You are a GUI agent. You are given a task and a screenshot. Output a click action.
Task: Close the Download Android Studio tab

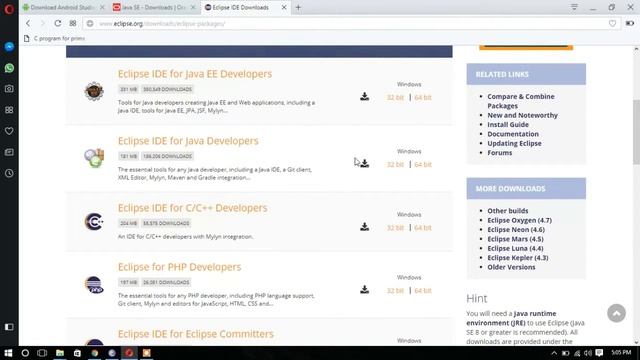[x=102, y=7]
